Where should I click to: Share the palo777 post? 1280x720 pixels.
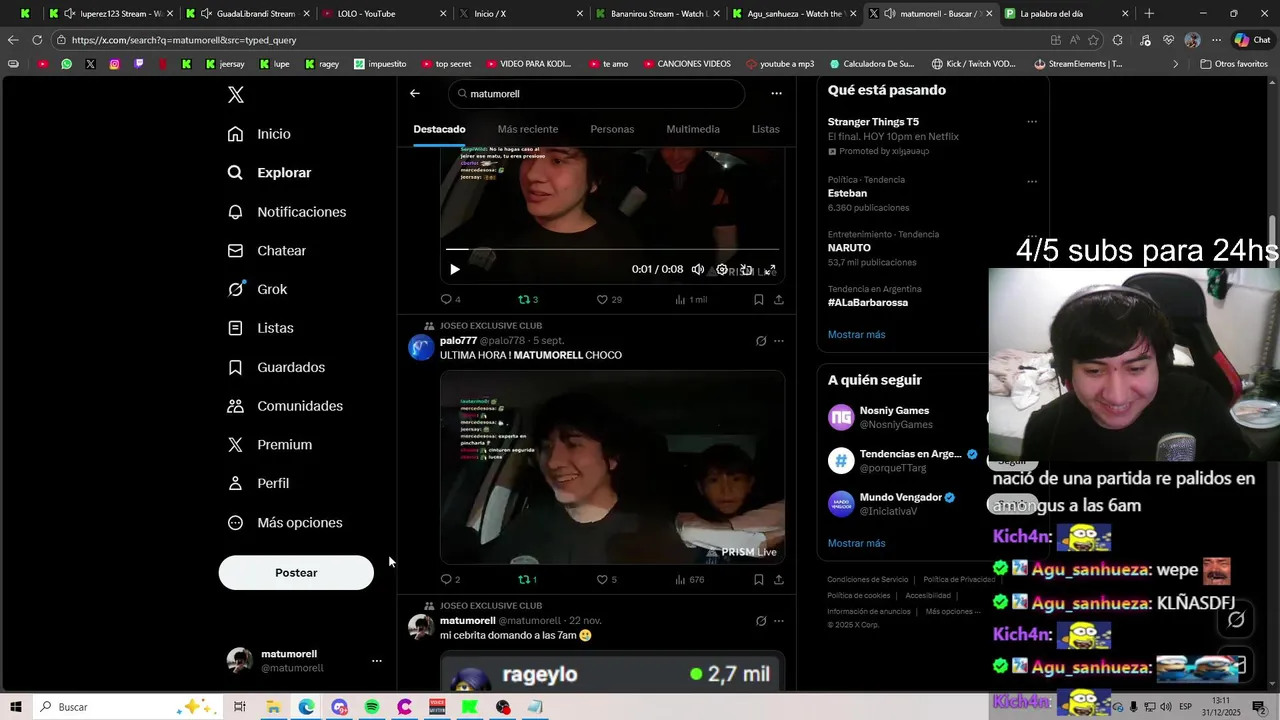[779, 579]
